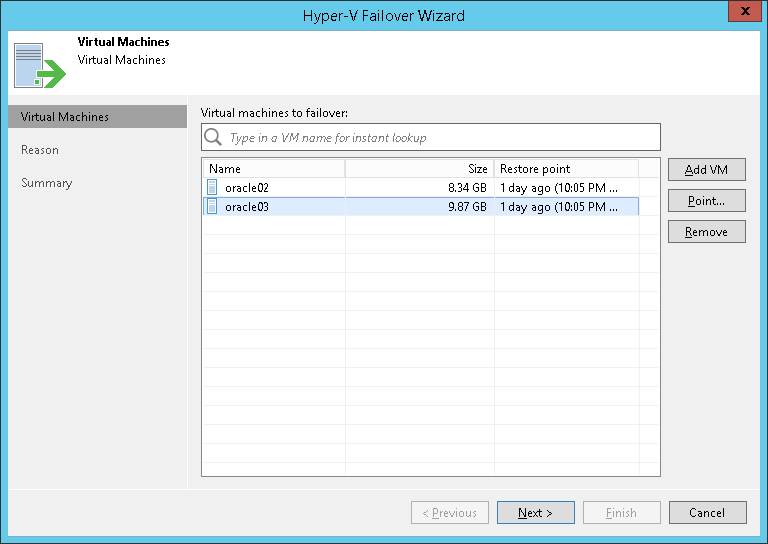Click the Point... button

pos(706,201)
